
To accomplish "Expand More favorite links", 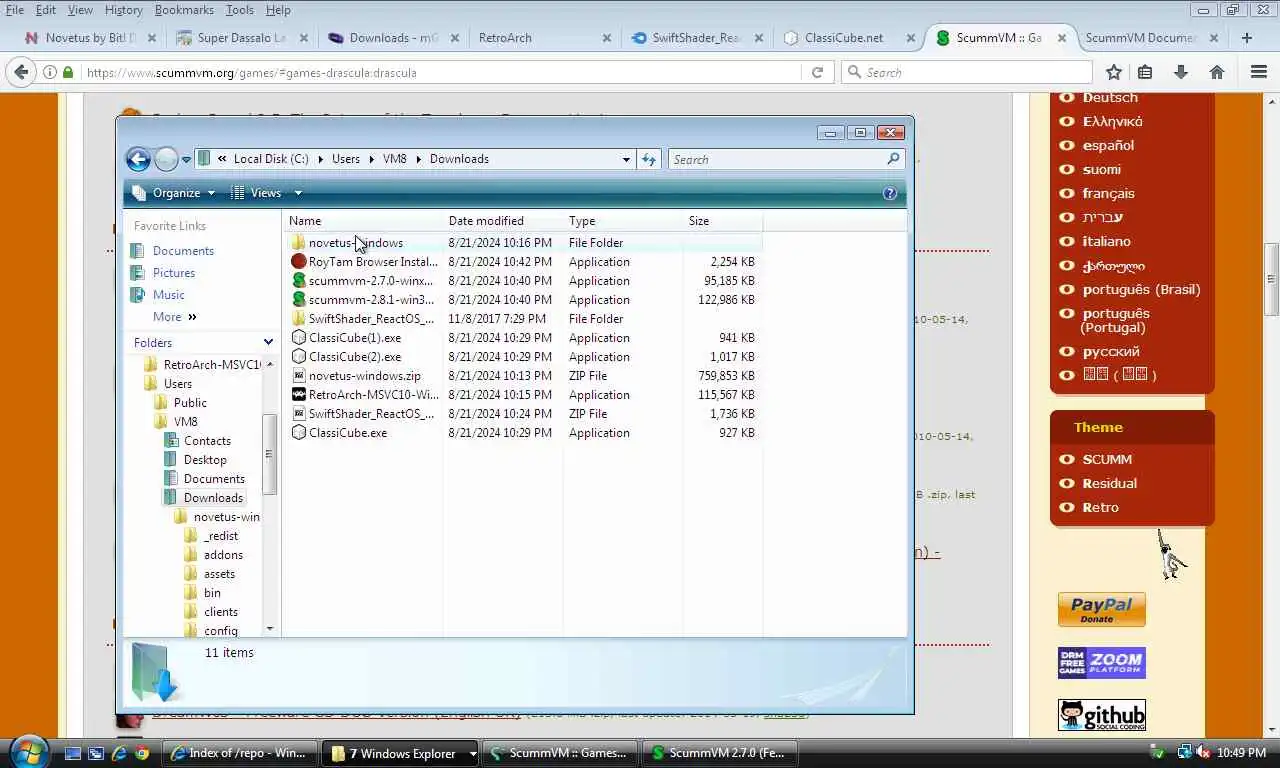I will click(175, 317).
